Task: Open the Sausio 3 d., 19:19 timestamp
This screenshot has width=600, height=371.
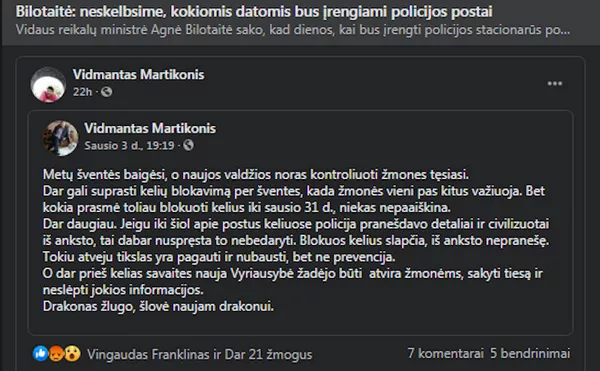Action: [129, 145]
